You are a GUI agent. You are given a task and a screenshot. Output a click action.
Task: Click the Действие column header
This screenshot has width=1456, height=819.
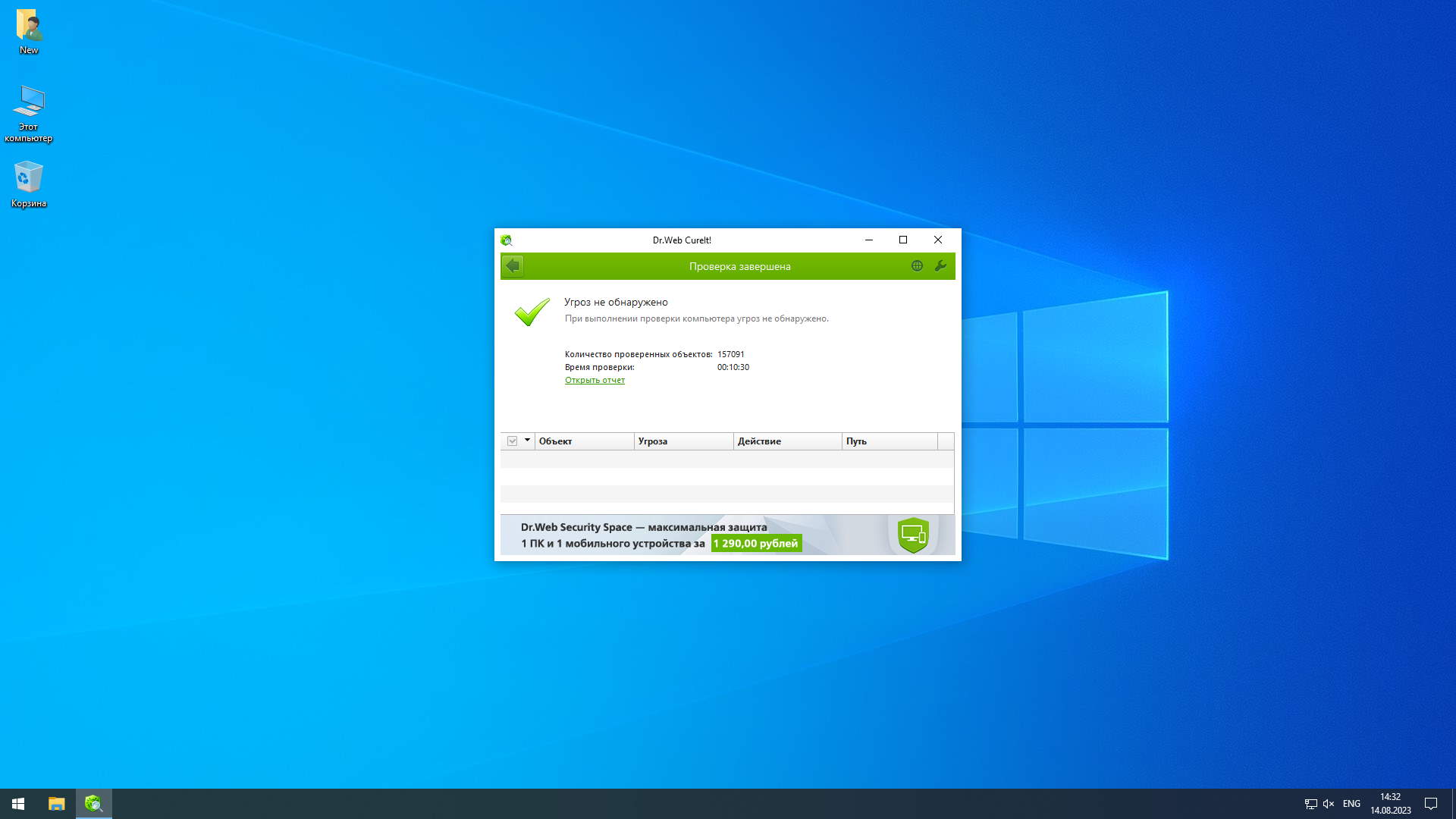786,441
